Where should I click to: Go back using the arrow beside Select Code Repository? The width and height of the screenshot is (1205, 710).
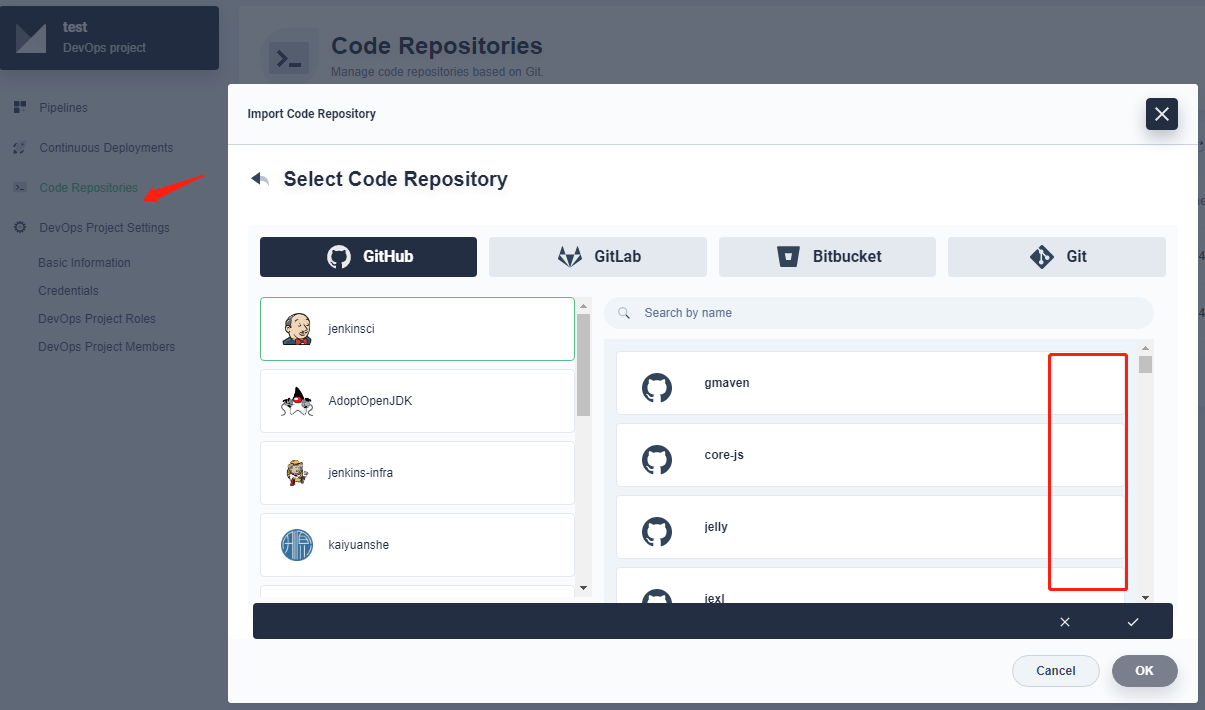click(260, 179)
